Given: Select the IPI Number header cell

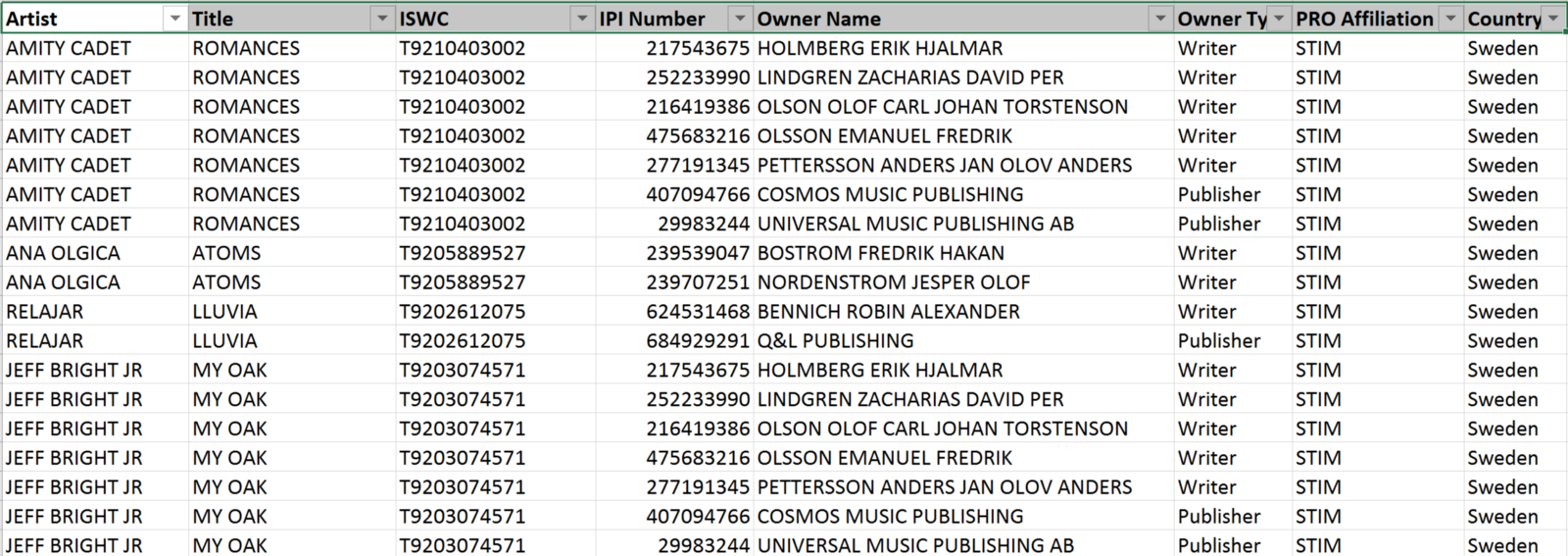Looking at the screenshot, I should [x=675, y=19].
